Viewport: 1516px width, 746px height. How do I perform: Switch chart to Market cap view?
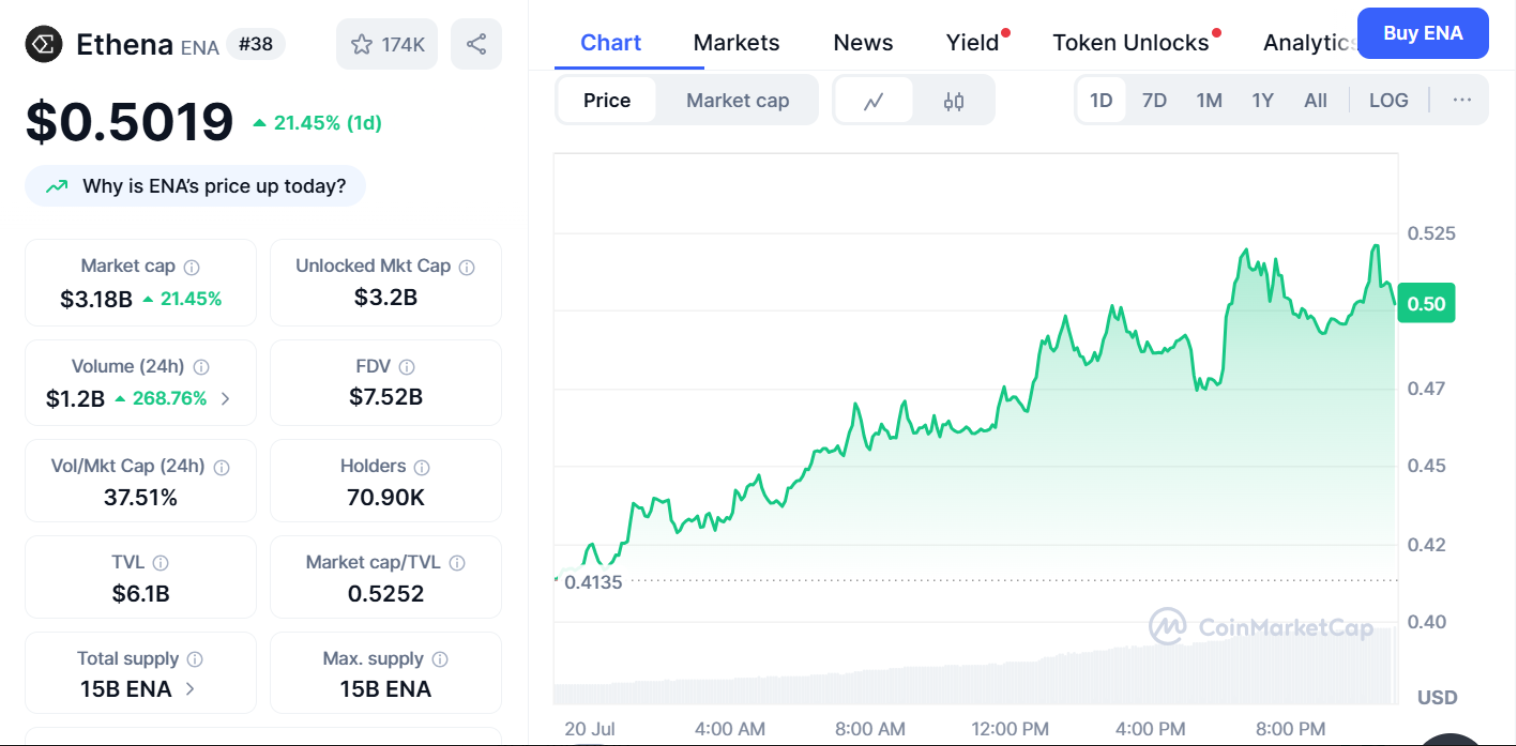tap(738, 100)
